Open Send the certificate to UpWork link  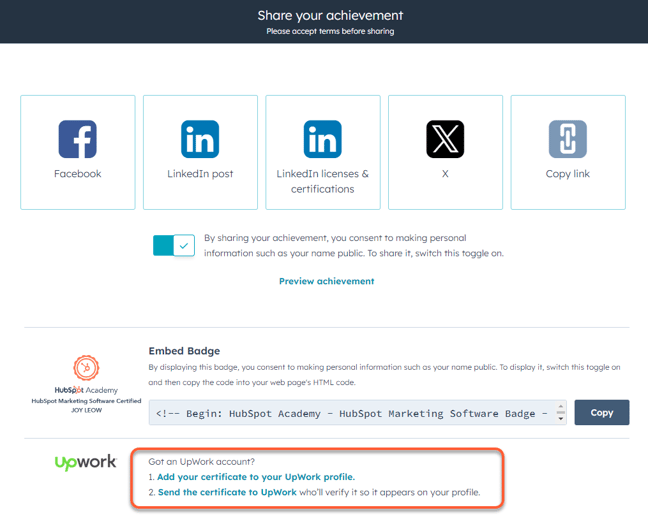227,492
